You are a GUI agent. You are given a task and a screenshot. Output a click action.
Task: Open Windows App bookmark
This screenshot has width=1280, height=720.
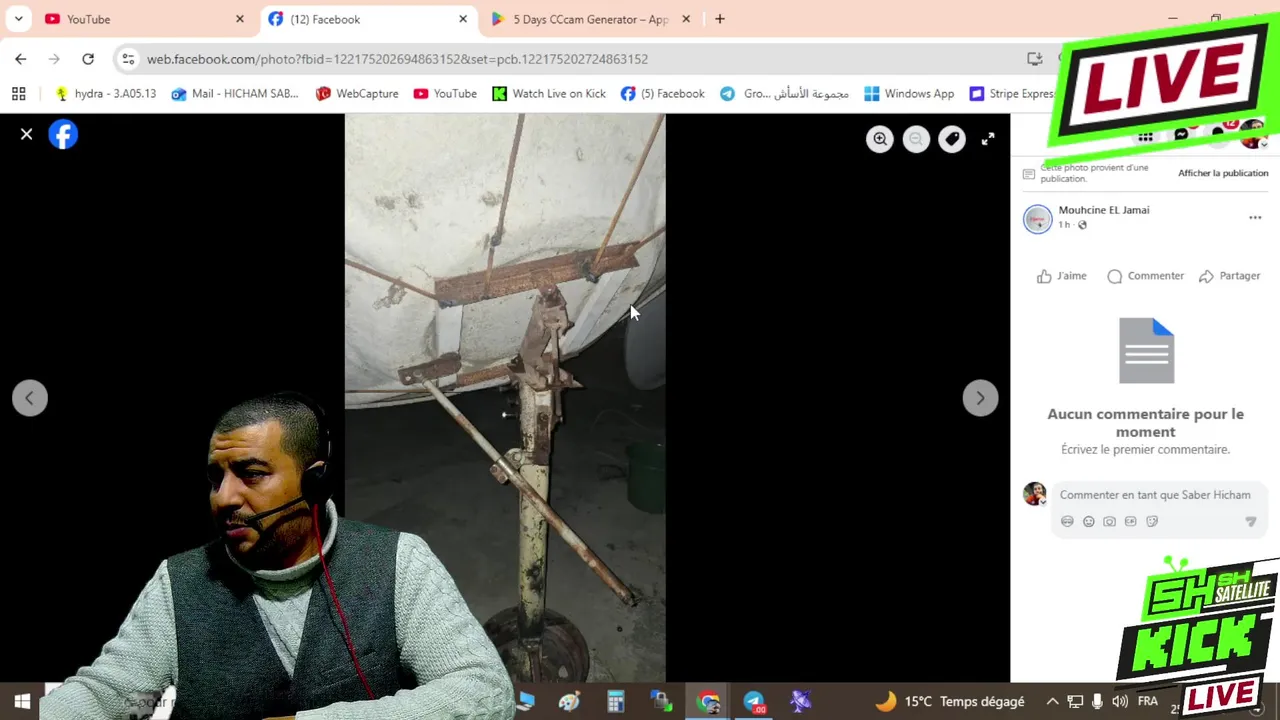pyautogui.click(x=909, y=94)
